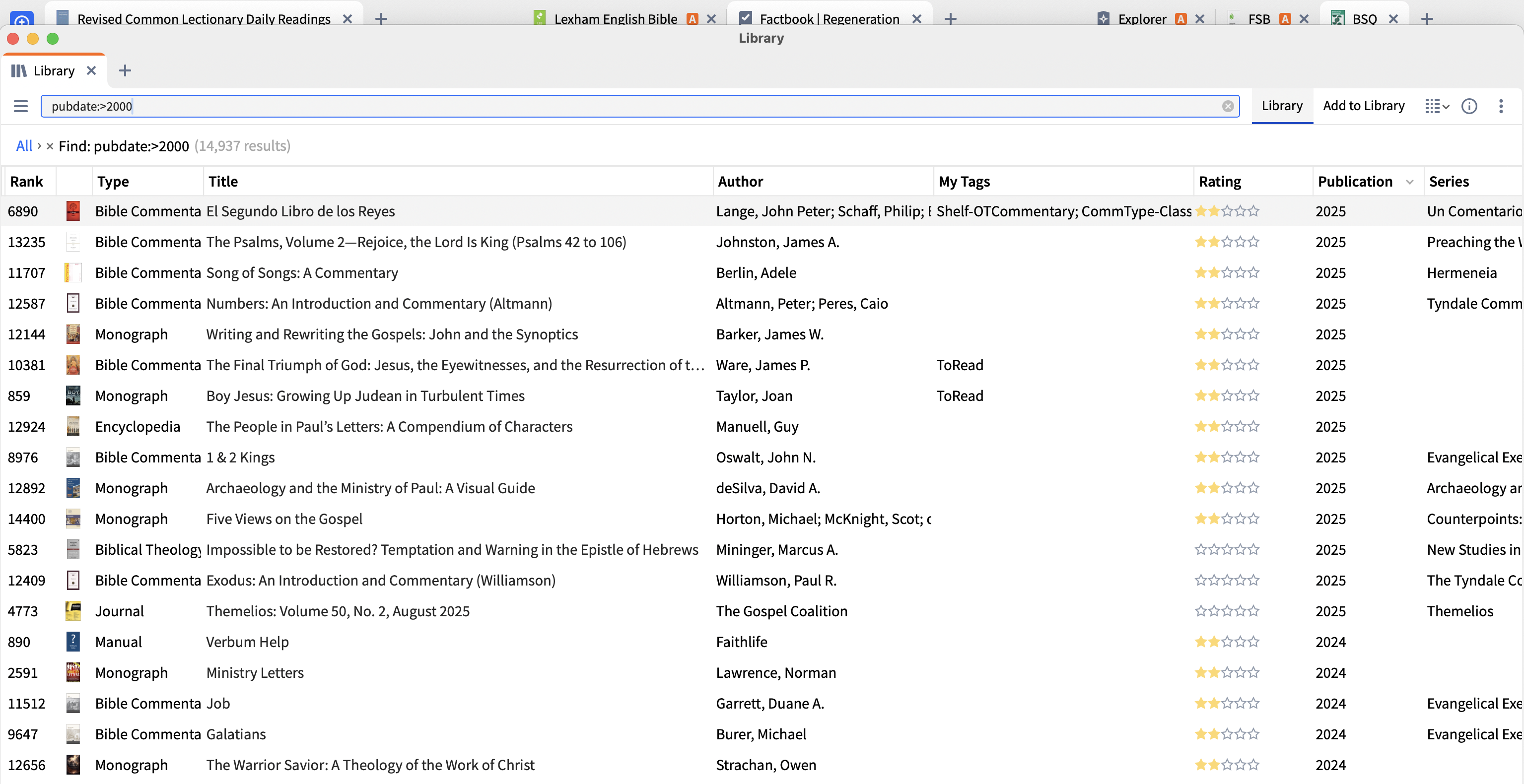This screenshot has height=784, width=1524.
Task: Change star rating for Verbum Help
Action: [x=1227, y=642]
